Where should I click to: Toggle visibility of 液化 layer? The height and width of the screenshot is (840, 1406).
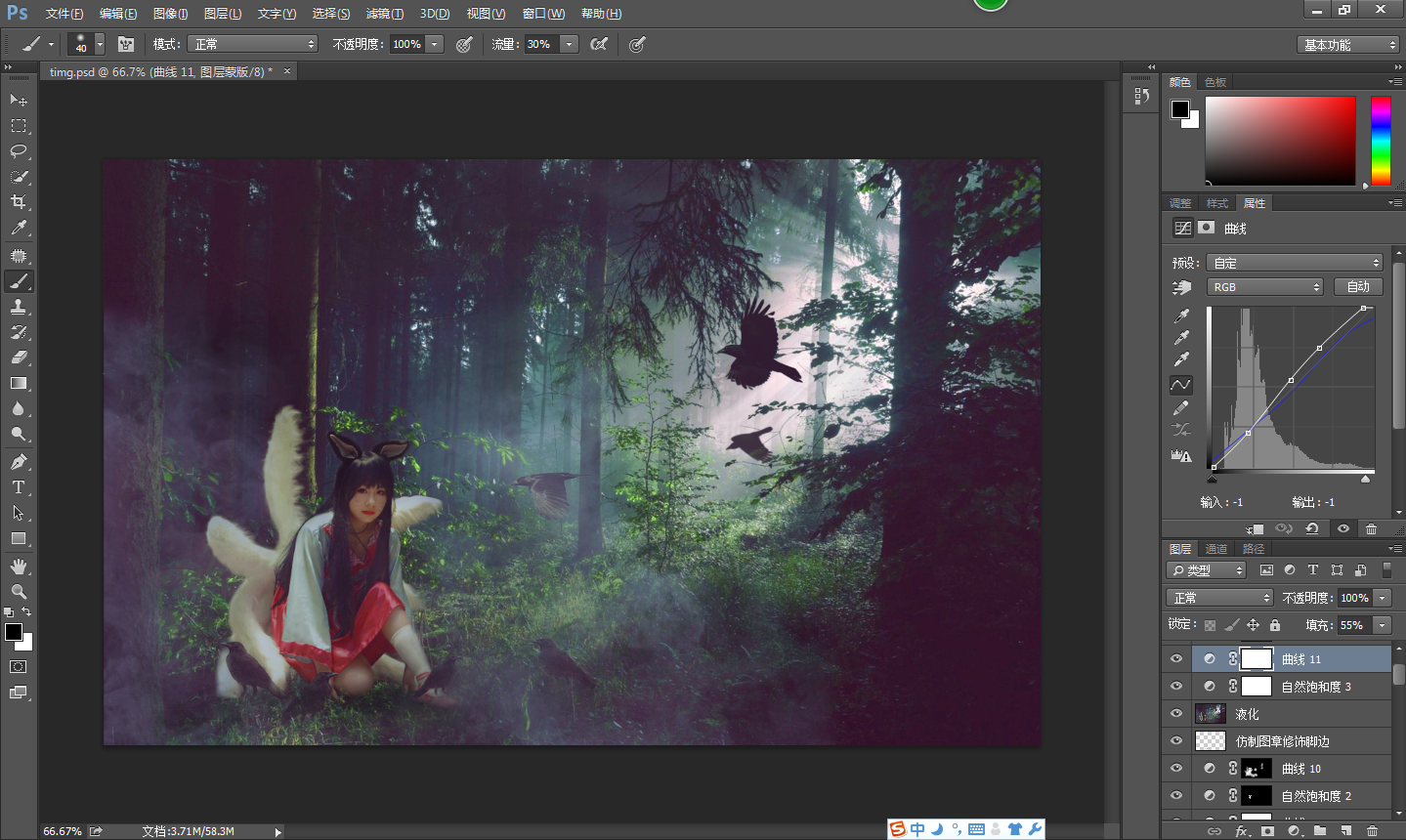pos(1176,714)
